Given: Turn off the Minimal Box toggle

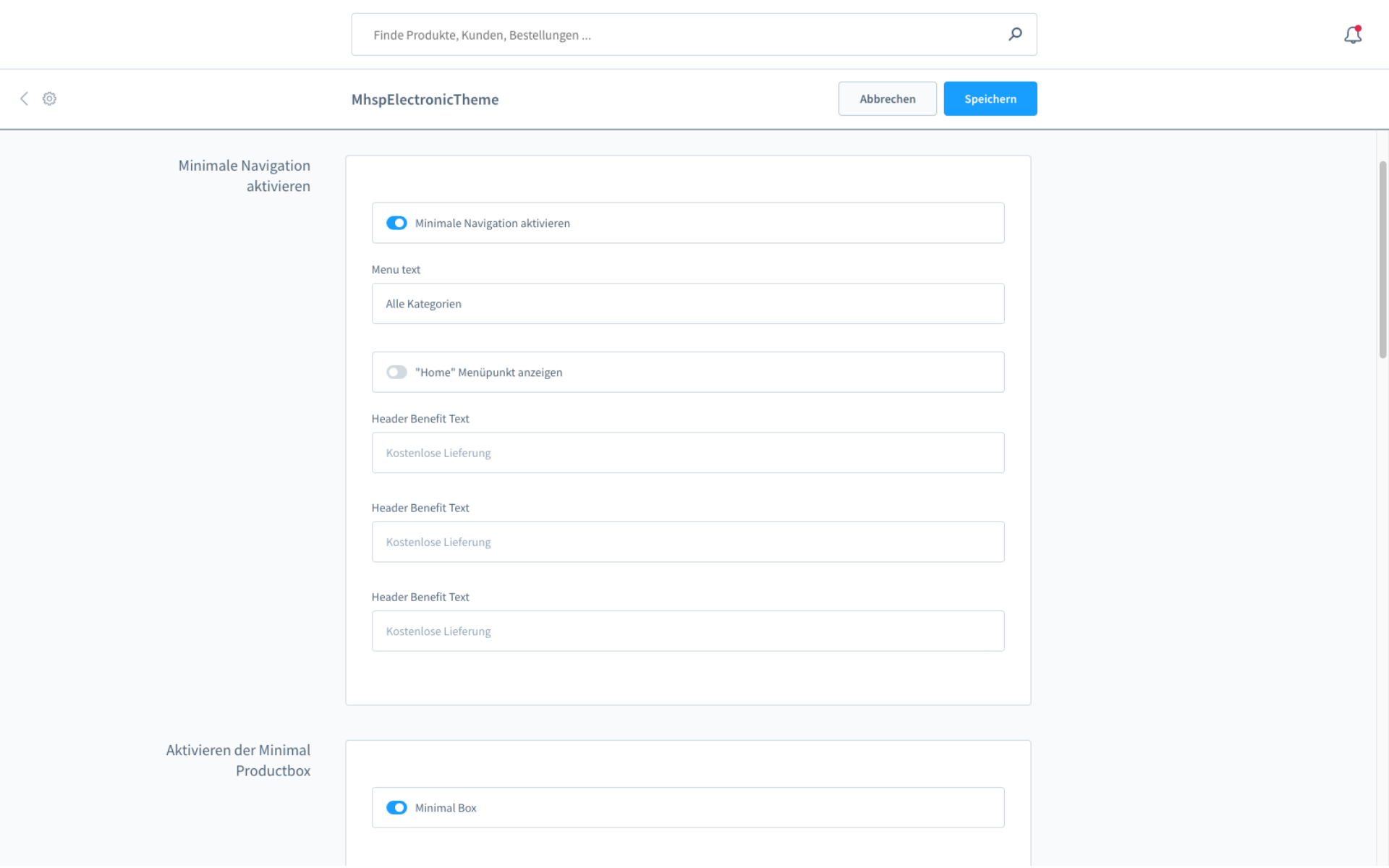Looking at the screenshot, I should click(x=396, y=808).
